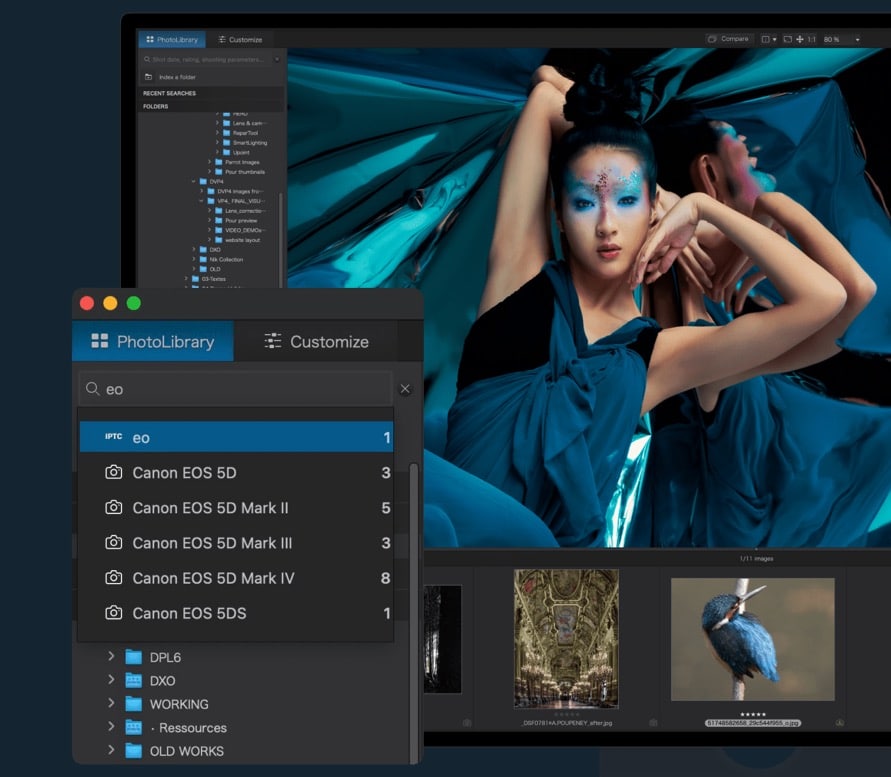Clear the search with the X button
Screen dimensions: 891x777
tap(405, 389)
